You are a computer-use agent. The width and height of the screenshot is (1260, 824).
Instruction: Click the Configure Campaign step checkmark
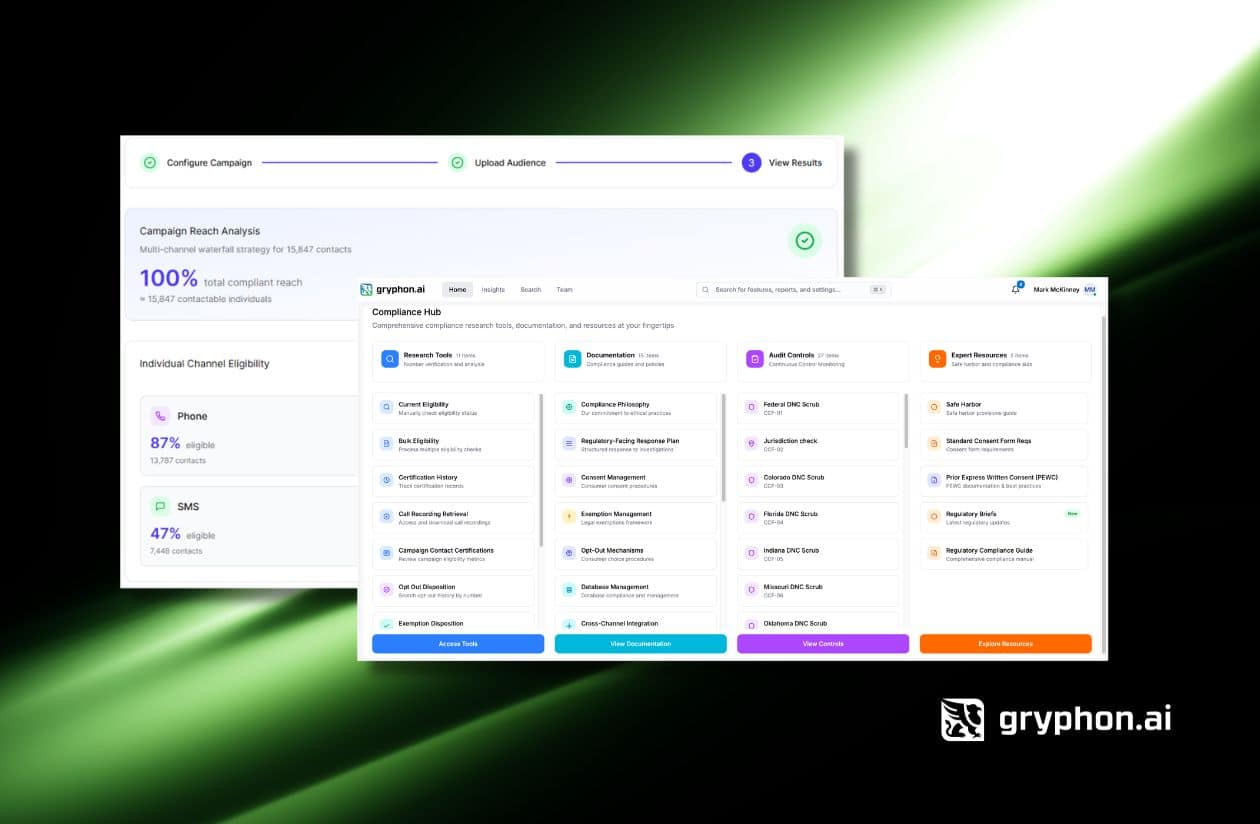coord(149,163)
